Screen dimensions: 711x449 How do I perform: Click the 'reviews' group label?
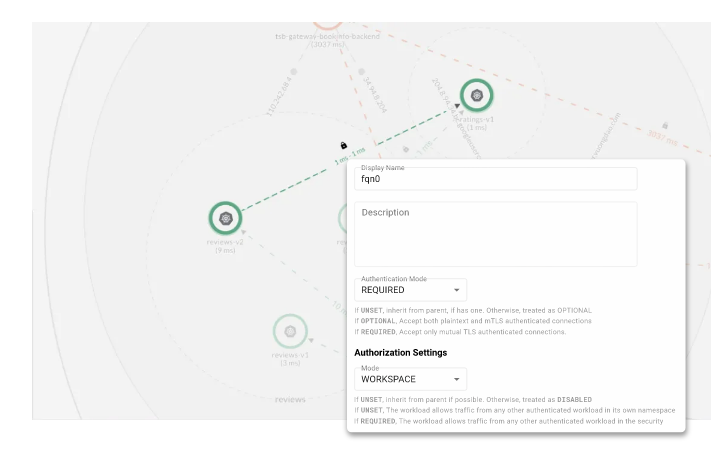point(290,400)
